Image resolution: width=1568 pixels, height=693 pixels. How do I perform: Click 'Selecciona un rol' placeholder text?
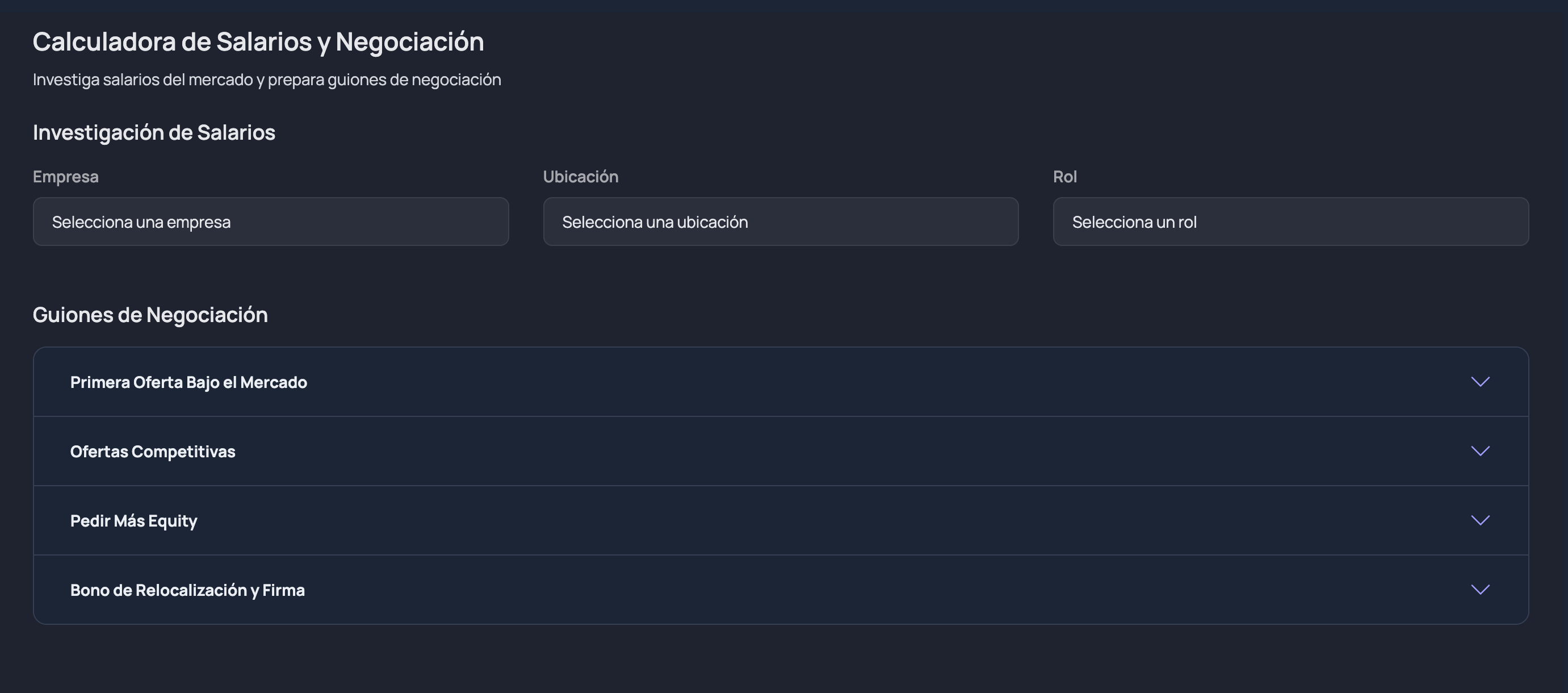point(1134,222)
